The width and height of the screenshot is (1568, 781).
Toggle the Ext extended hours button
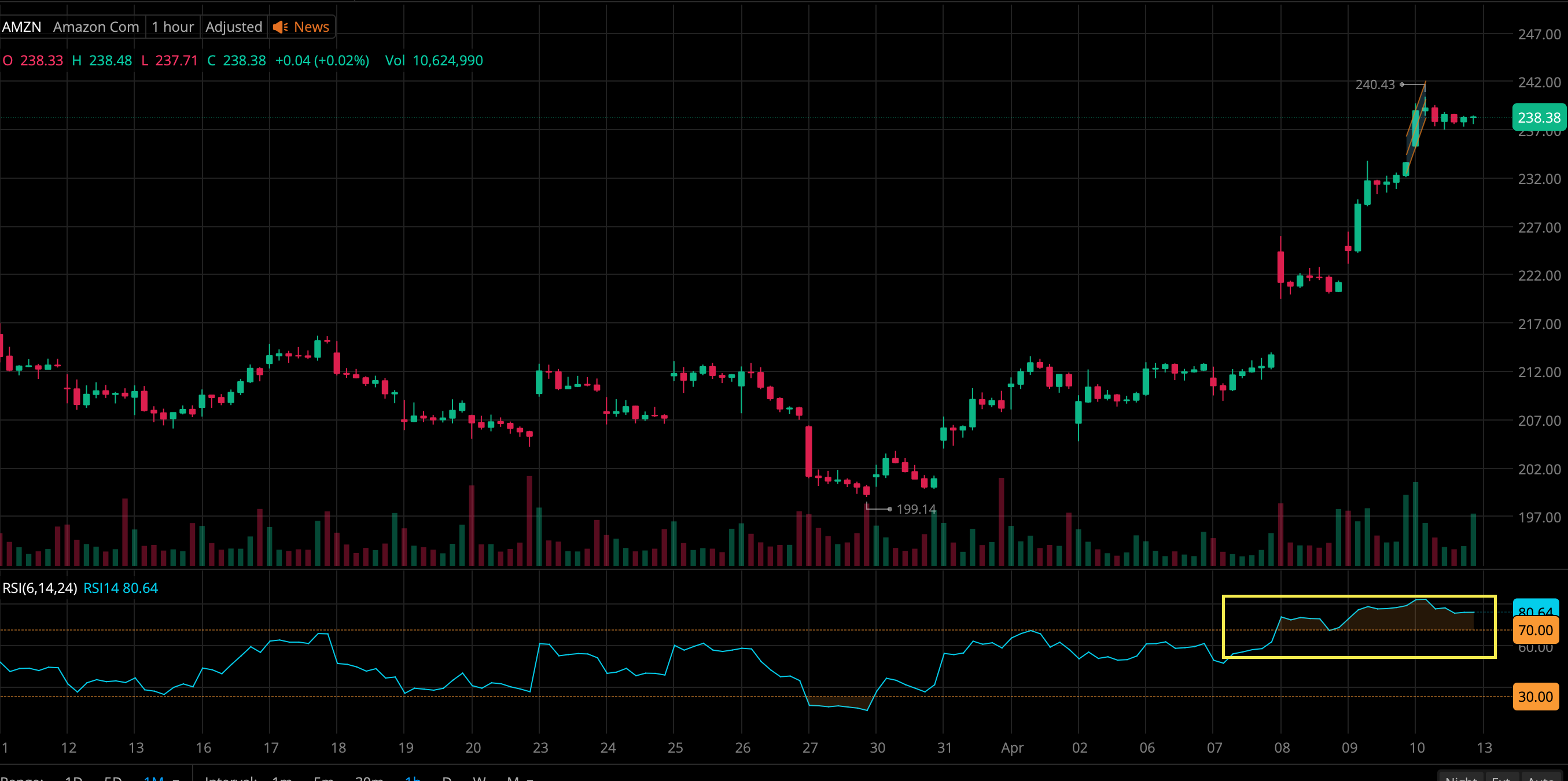pos(1501,778)
